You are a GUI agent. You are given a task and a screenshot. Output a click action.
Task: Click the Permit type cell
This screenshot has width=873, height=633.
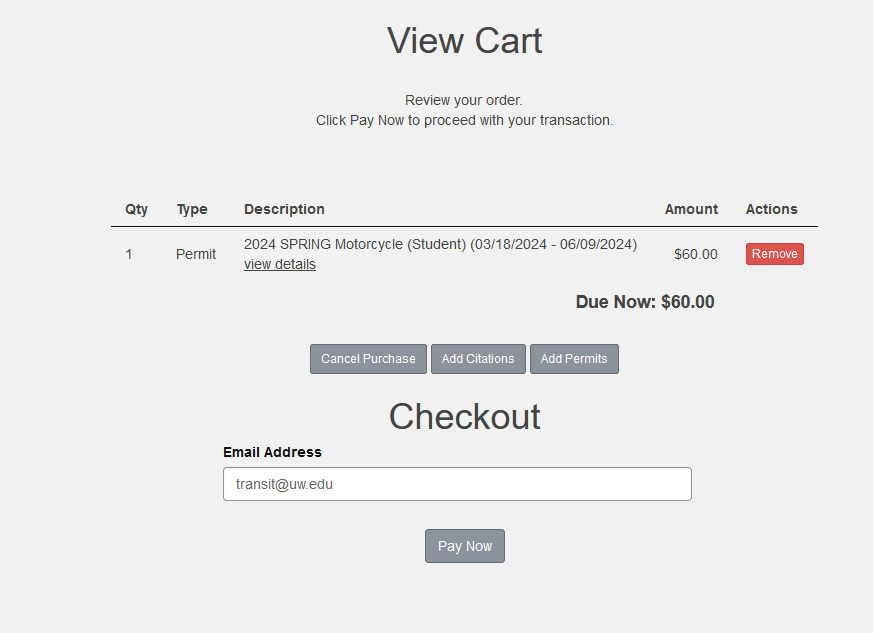click(x=196, y=254)
